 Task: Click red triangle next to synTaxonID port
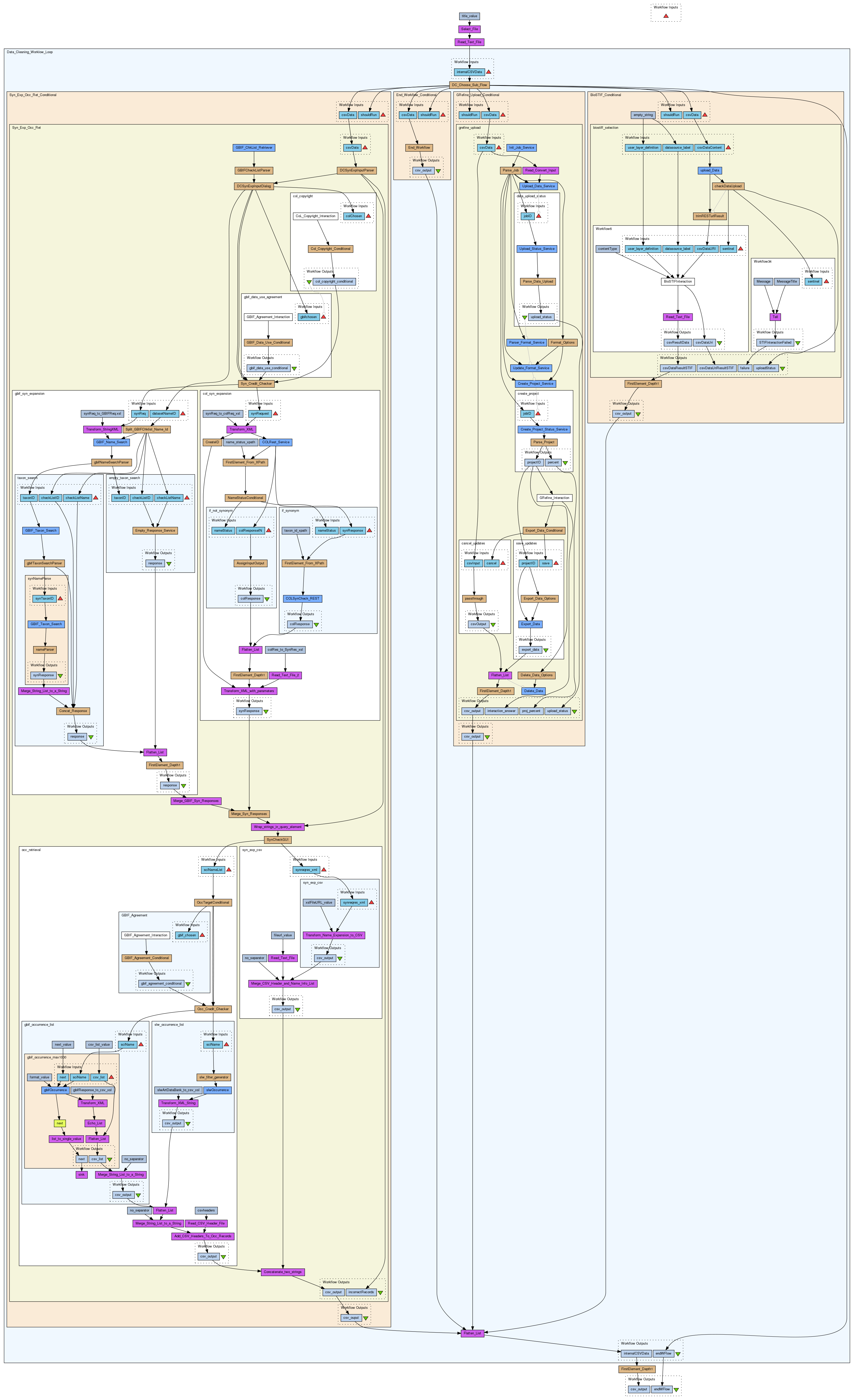point(61,598)
